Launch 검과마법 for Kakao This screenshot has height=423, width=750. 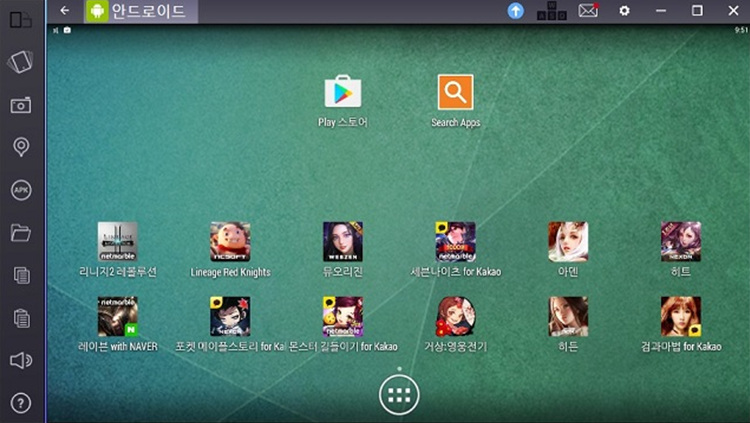pyautogui.click(x=681, y=316)
